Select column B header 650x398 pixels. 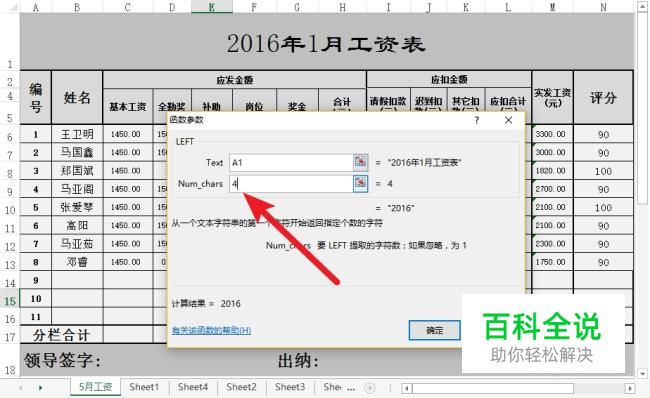point(77,7)
